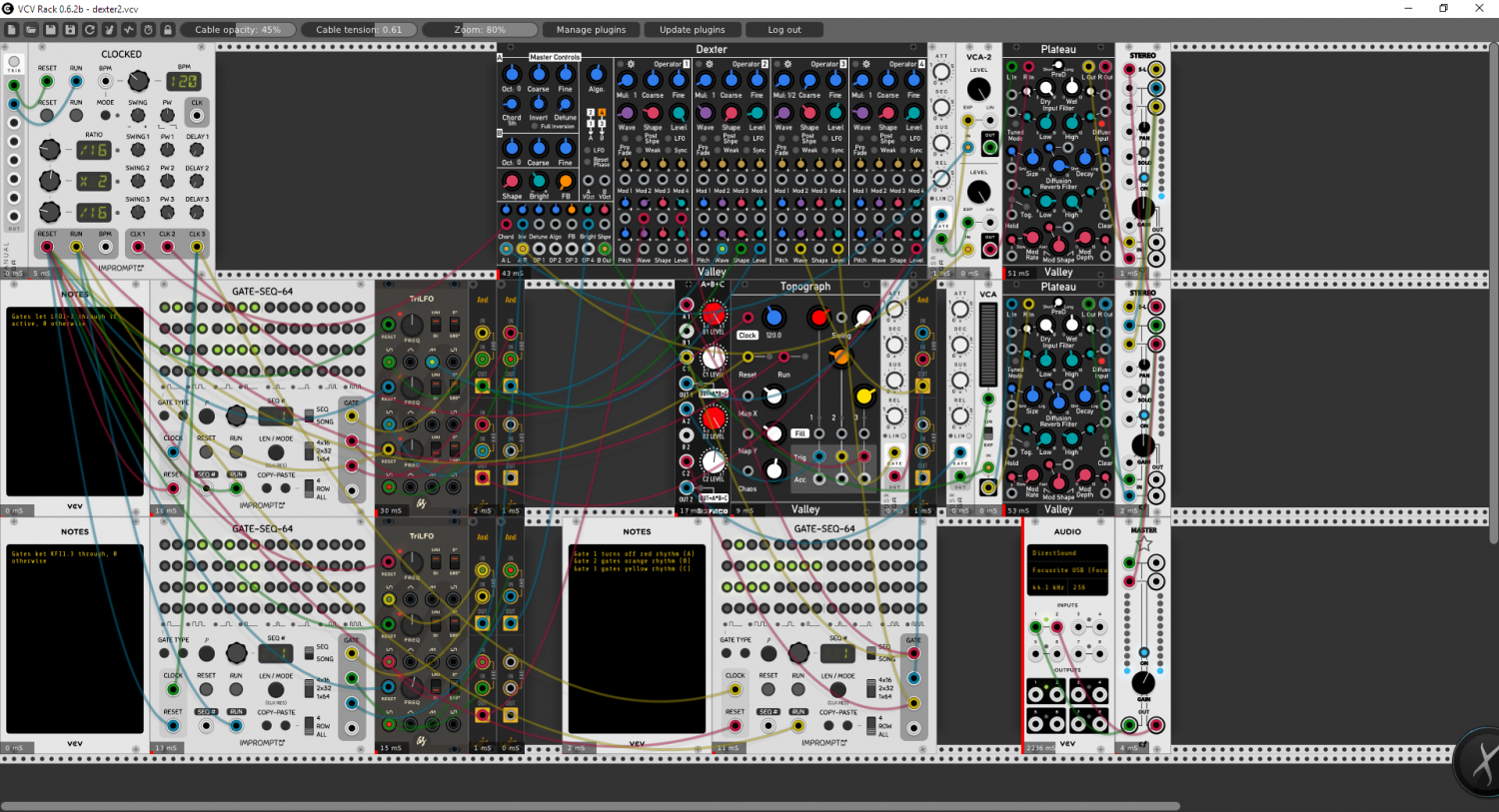1499x812 pixels.
Task: Click the blue tempo knob on Topograph
Action: pos(773,319)
